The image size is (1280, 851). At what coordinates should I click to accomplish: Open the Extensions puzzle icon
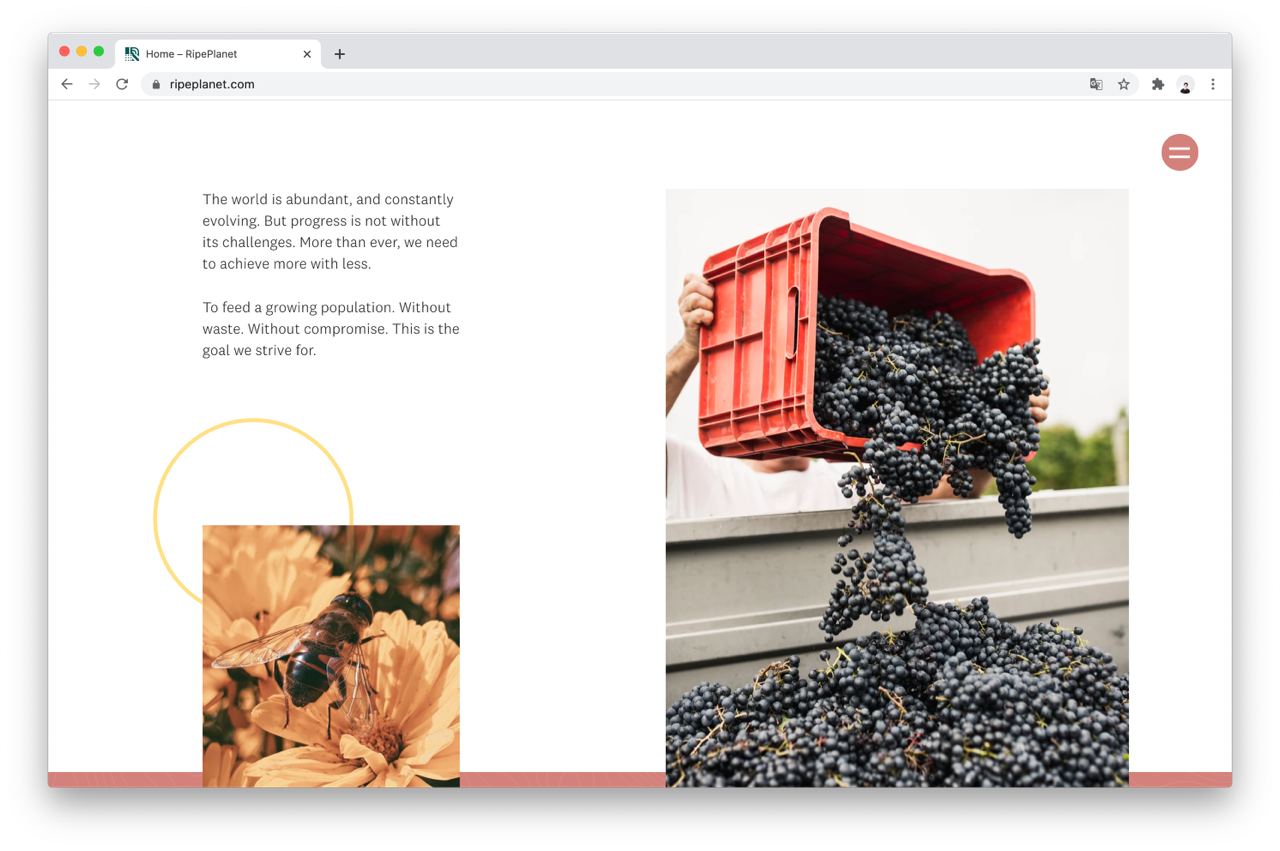point(1158,84)
